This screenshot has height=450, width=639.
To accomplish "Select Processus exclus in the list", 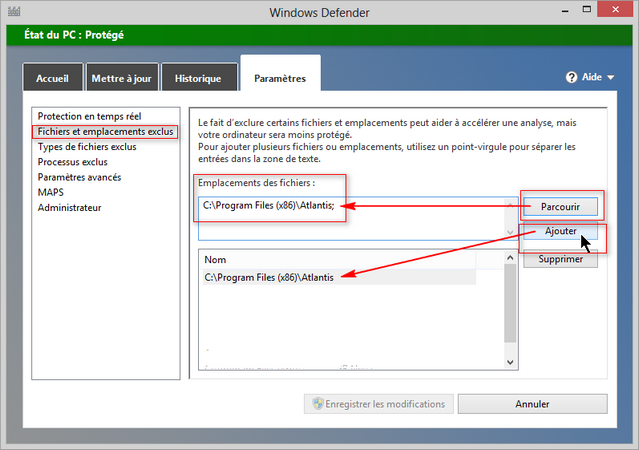I will 73,162.
